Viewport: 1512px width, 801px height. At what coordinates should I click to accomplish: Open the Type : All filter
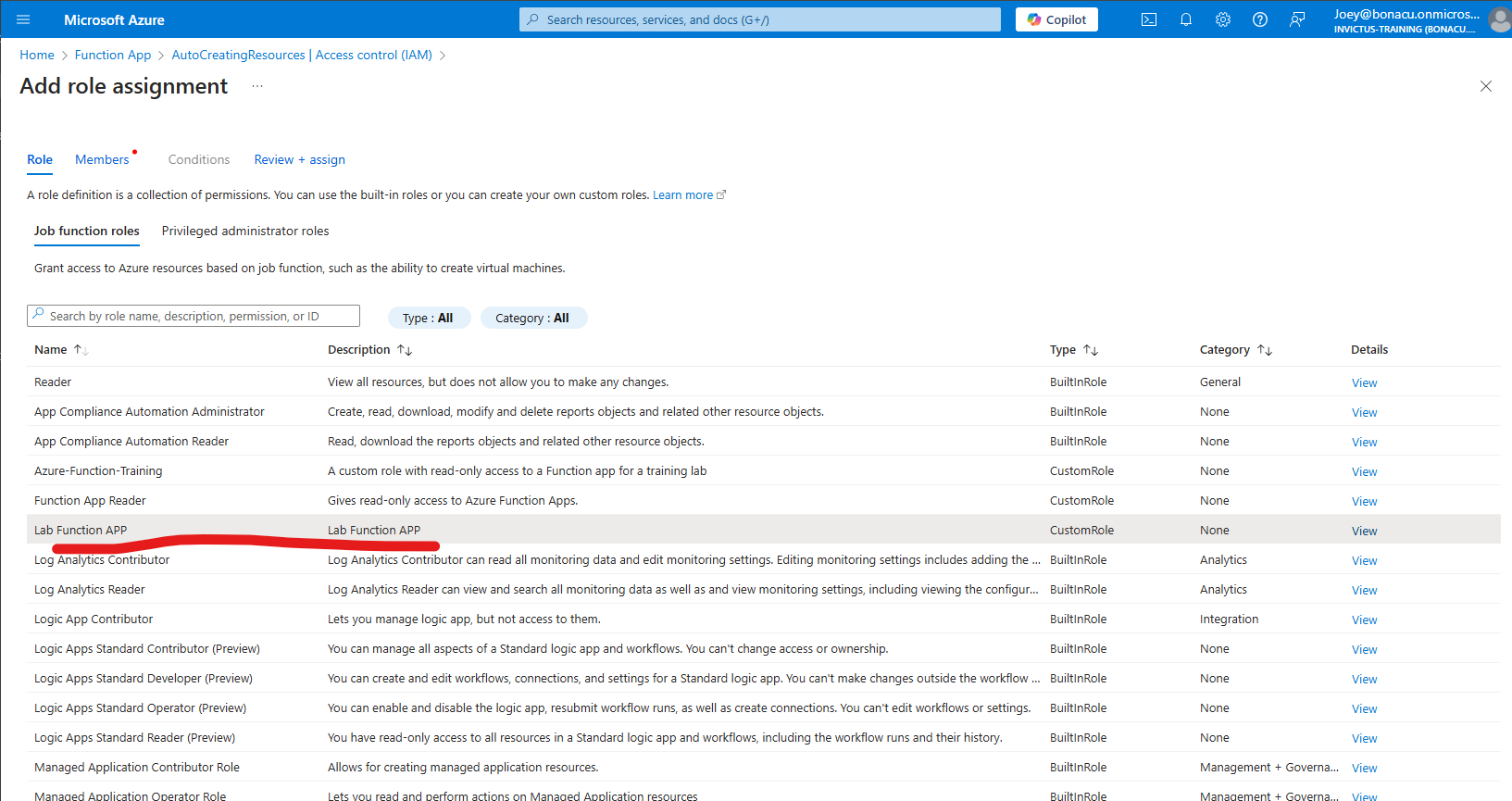click(x=429, y=318)
